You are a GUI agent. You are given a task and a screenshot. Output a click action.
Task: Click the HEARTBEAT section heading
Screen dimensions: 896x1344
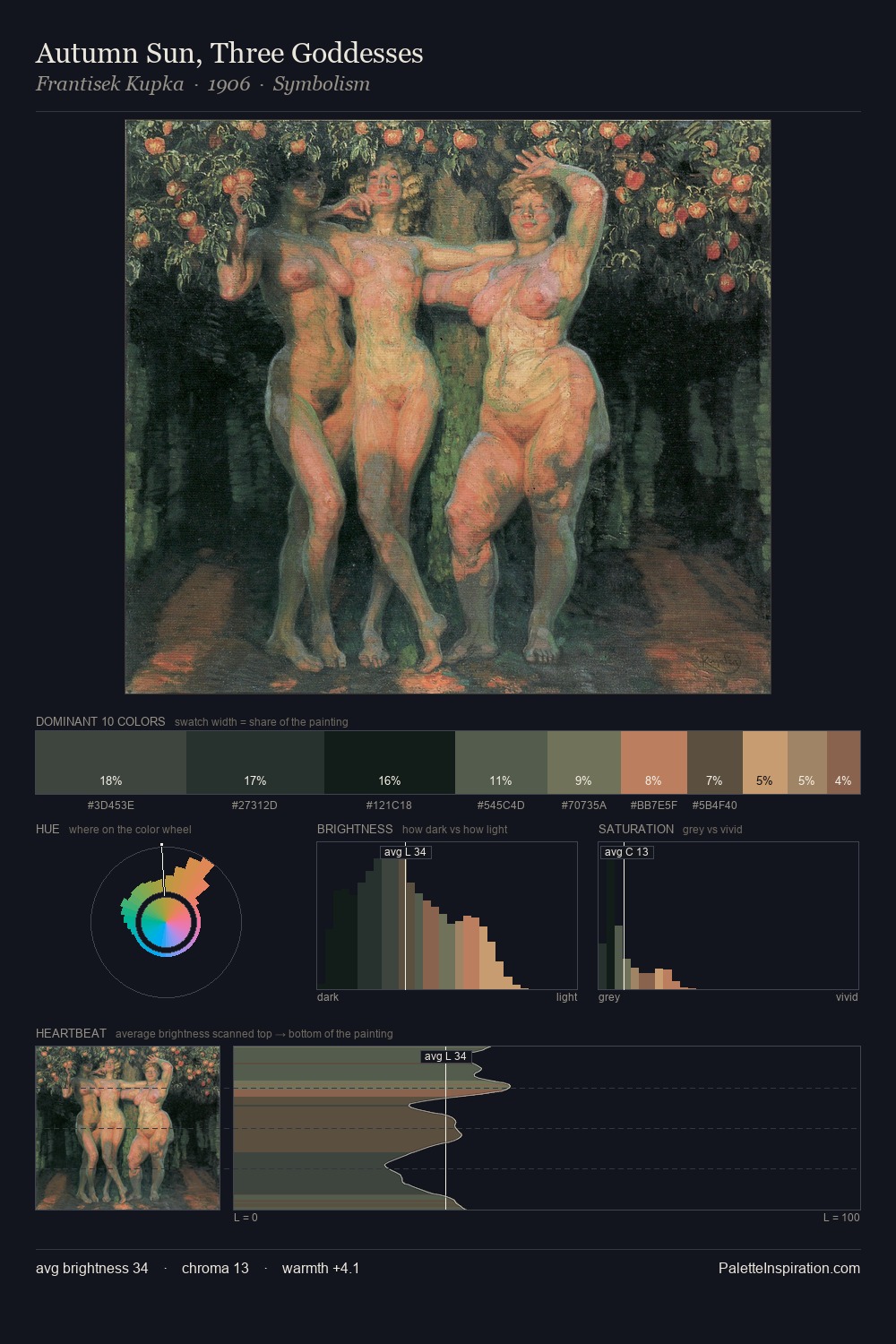(x=71, y=1033)
